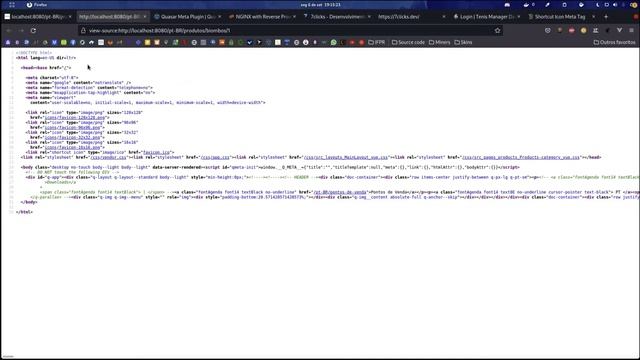The width and height of the screenshot is (640, 360).
Task: Follow the /css/vendor.css link
Action: point(108,157)
